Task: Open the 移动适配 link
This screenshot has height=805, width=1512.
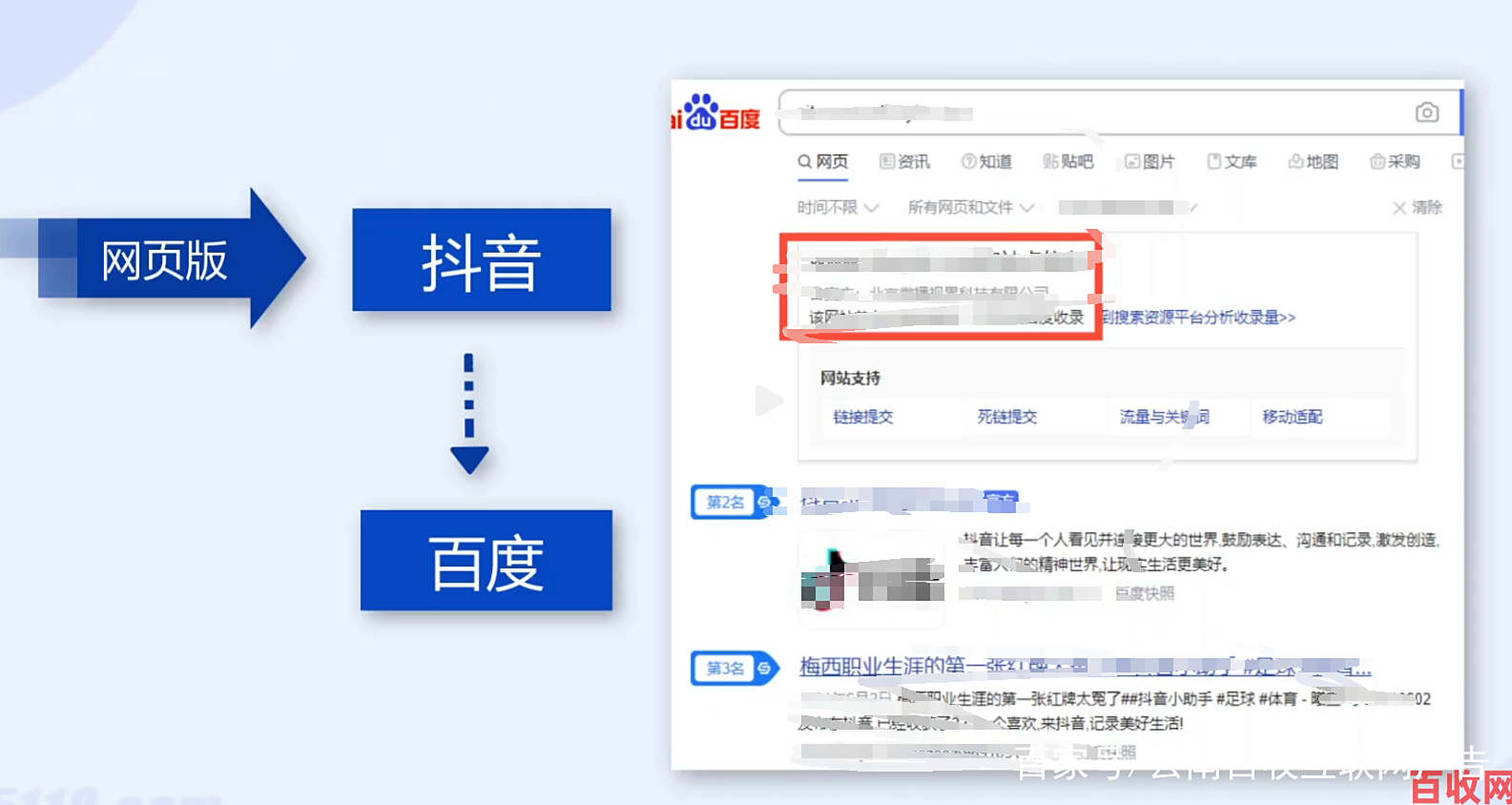Action: [x=1292, y=417]
